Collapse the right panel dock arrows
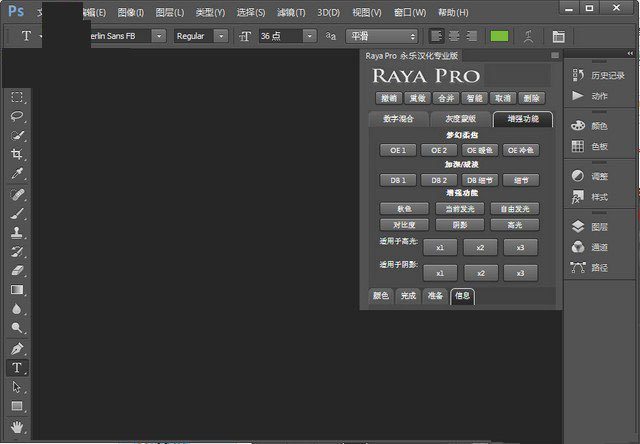This screenshot has width=640, height=444. pos(630,53)
